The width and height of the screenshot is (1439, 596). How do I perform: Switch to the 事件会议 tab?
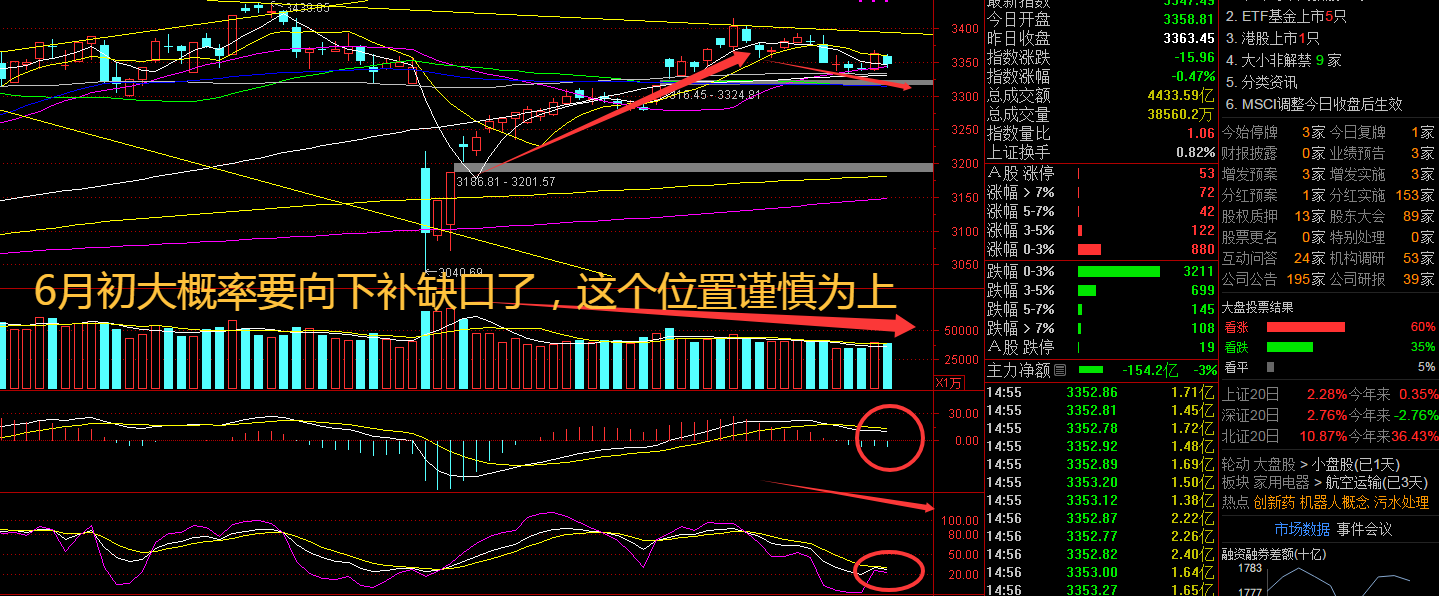pos(1364,530)
